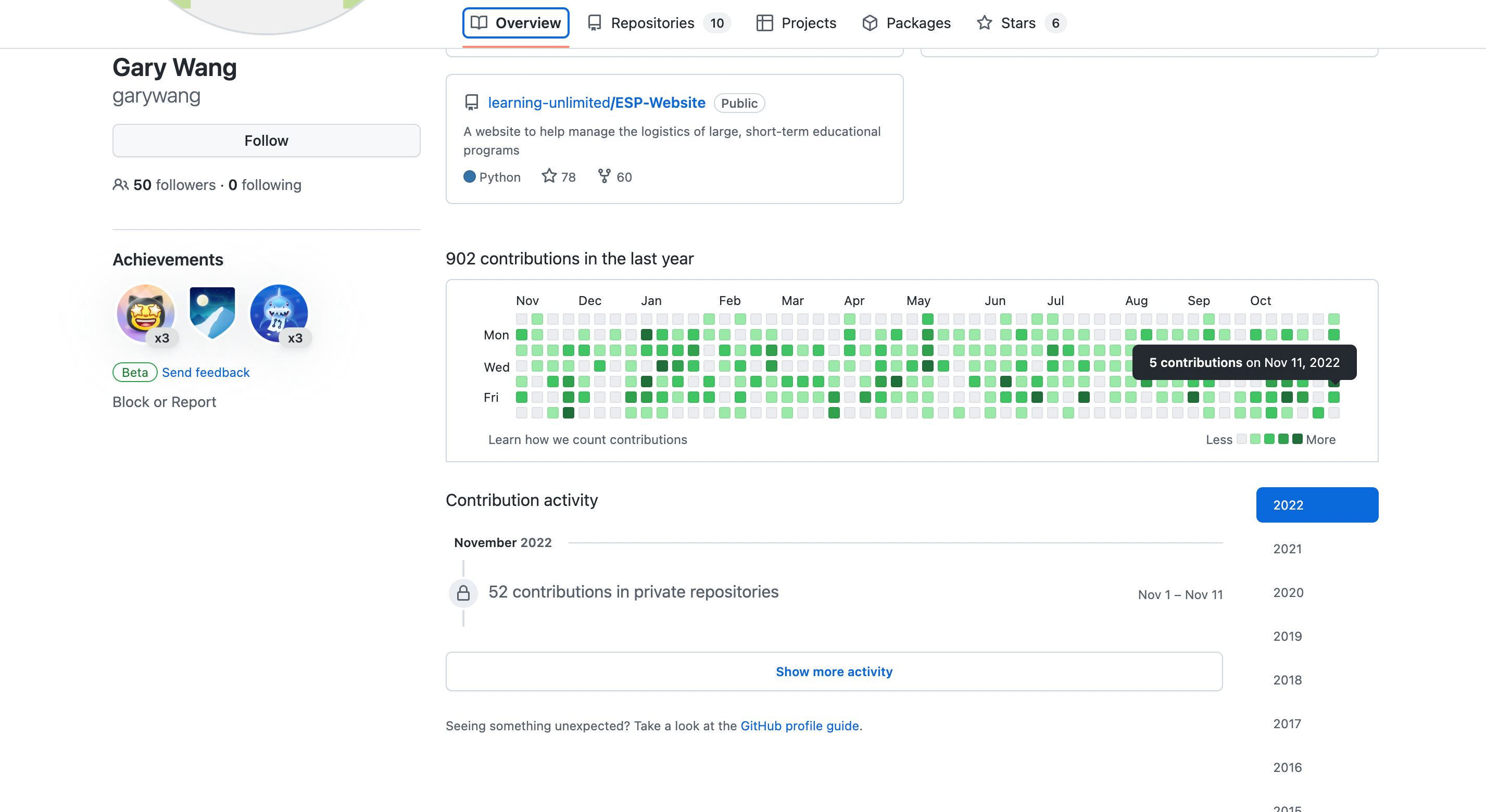
Task: Click the 902 contributions in the last year heading
Action: (570, 258)
